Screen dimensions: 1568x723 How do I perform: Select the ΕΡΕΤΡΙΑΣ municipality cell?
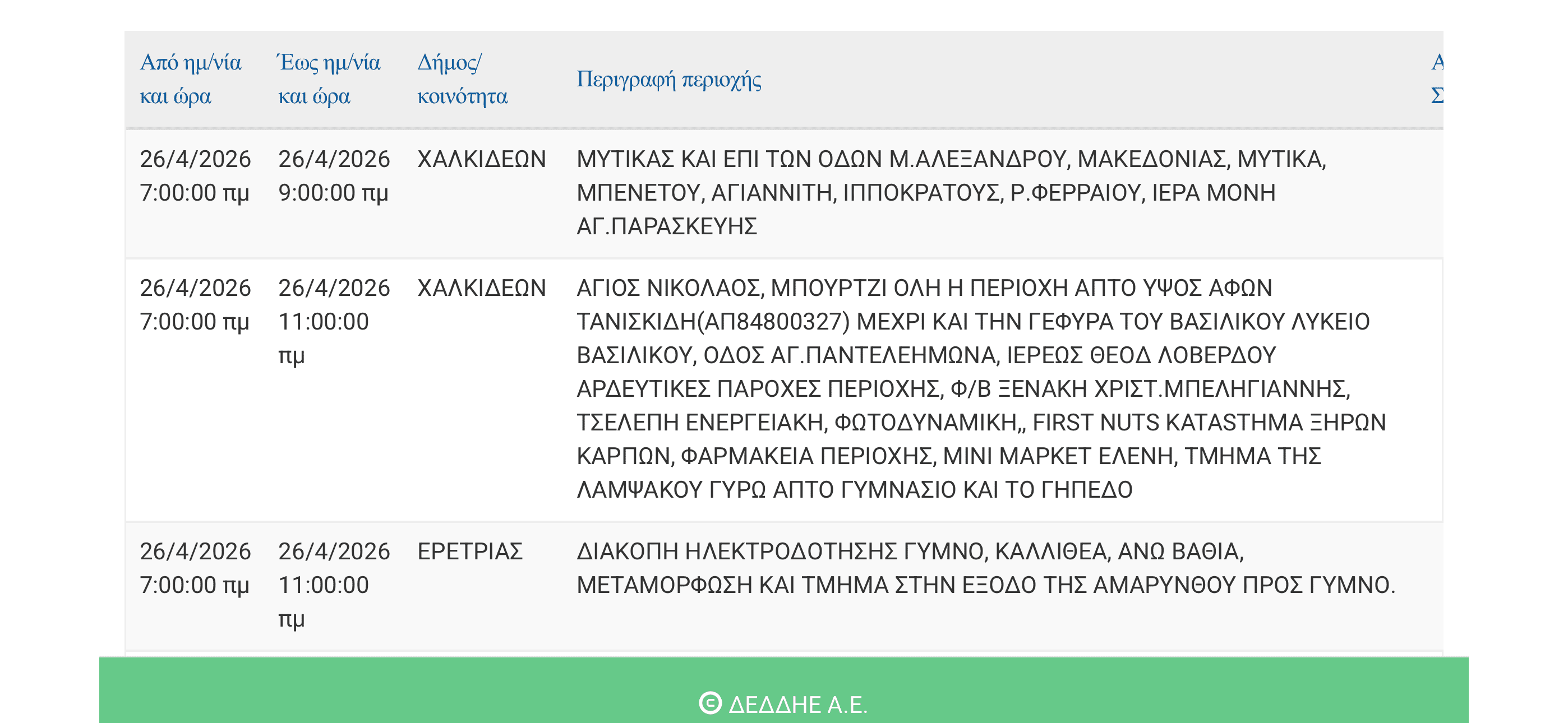(x=470, y=551)
